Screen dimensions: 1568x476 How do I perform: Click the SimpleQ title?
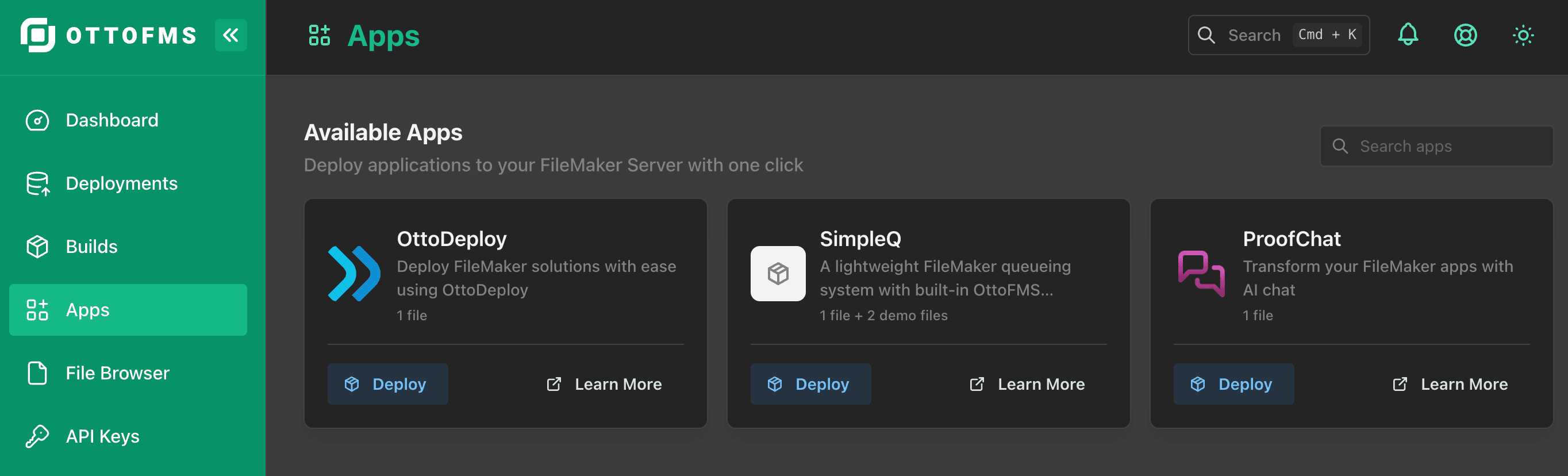[x=860, y=239]
